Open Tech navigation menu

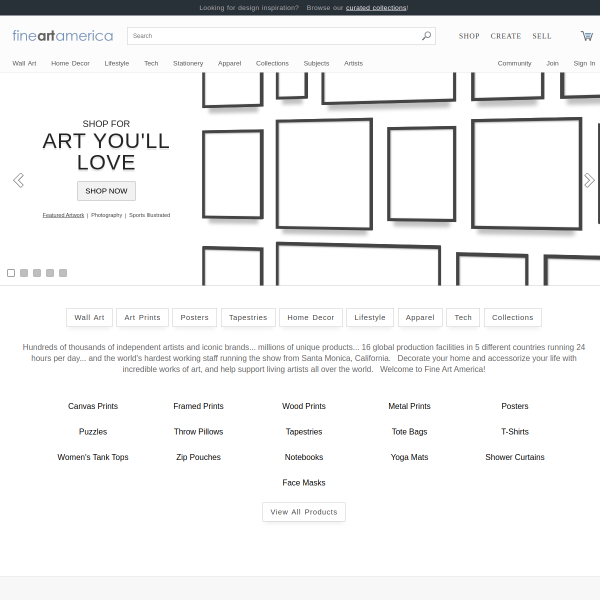(151, 64)
